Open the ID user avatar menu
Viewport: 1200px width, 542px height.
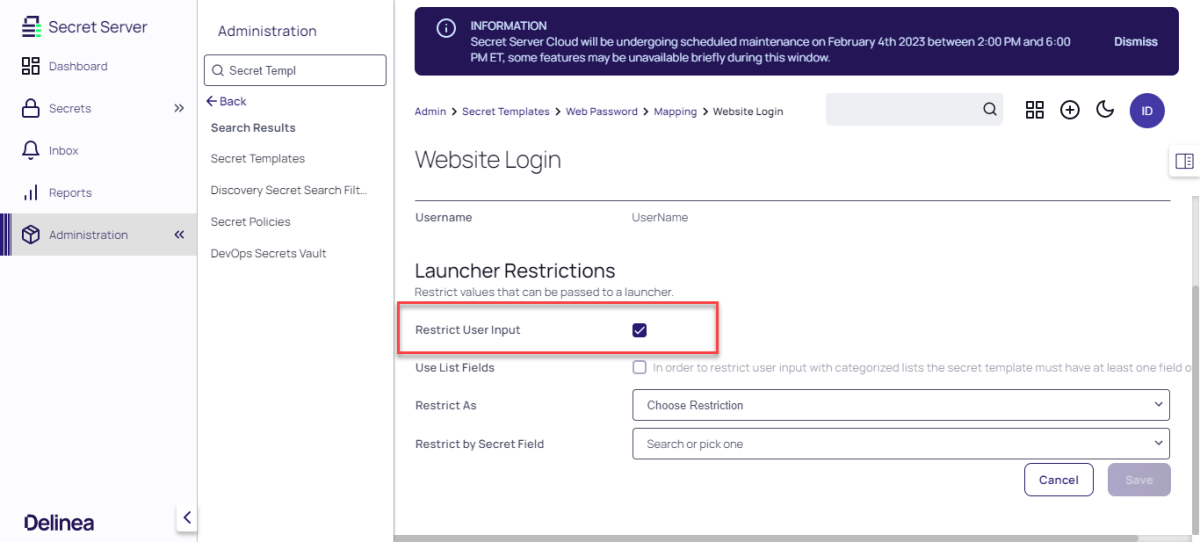click(1147, 111)
